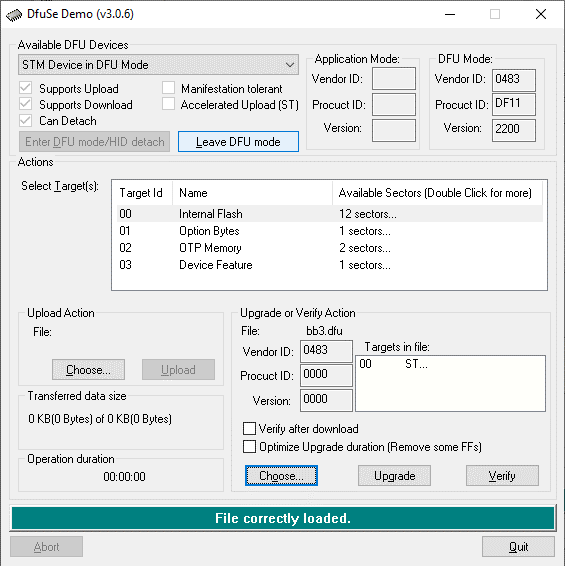This screenshot has width=565, height=566.
Task: Open the Available DFU Devices dropdown
Action: [x=158, y=65]
